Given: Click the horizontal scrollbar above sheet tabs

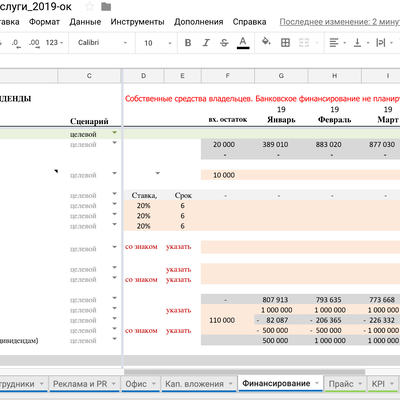Looking at the screenshot, I should point(245,372).
